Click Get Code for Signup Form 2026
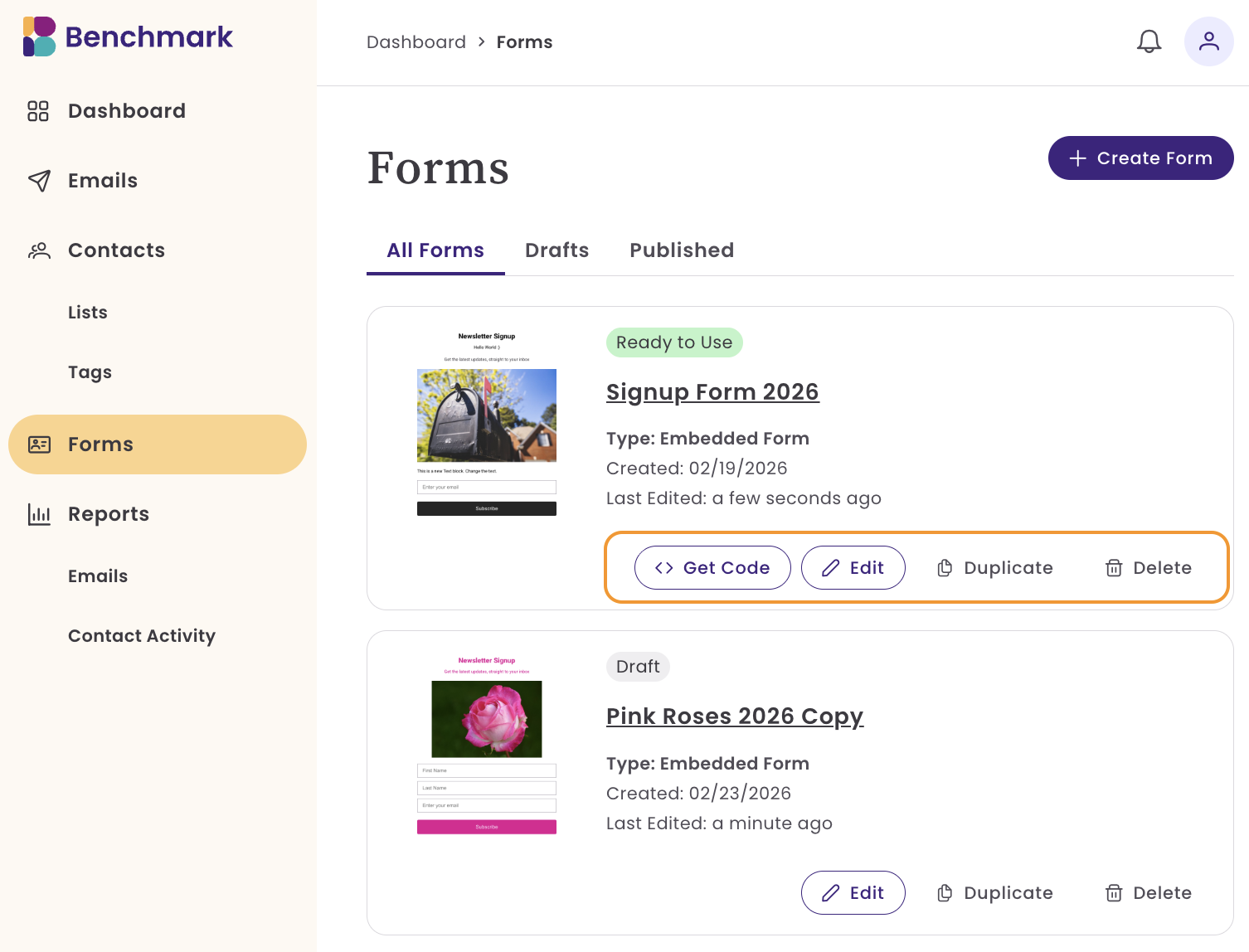The height and width of the screenshot is (952, 1249). (x=712, y=568)
